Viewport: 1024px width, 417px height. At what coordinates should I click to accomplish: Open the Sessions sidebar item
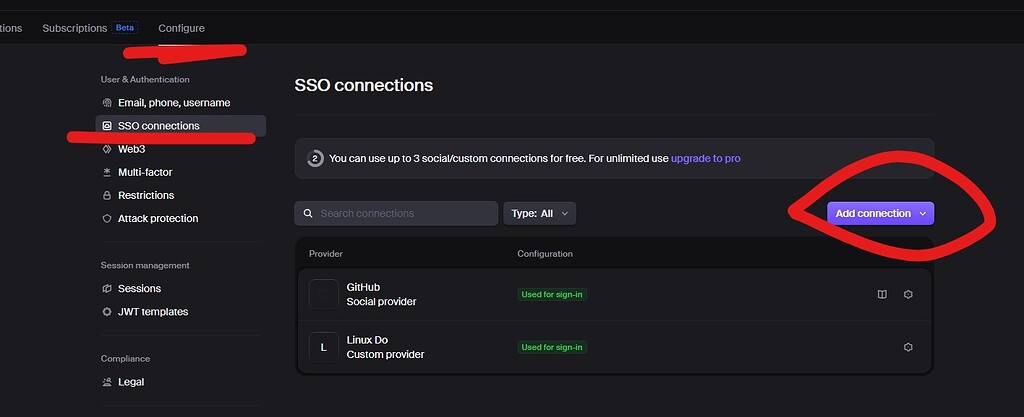[139, 288]
